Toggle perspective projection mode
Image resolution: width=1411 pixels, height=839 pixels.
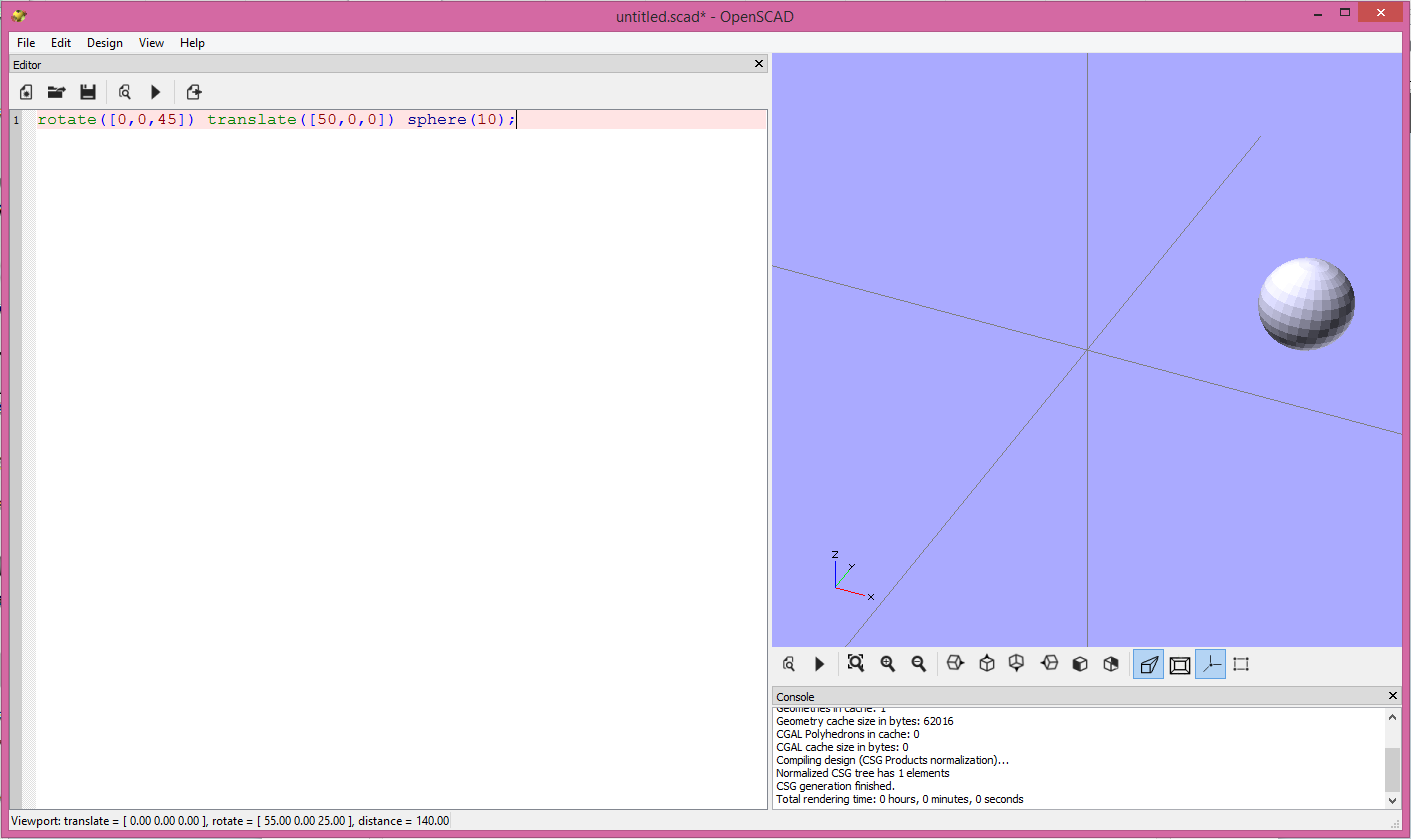[x=1148, y=663]
